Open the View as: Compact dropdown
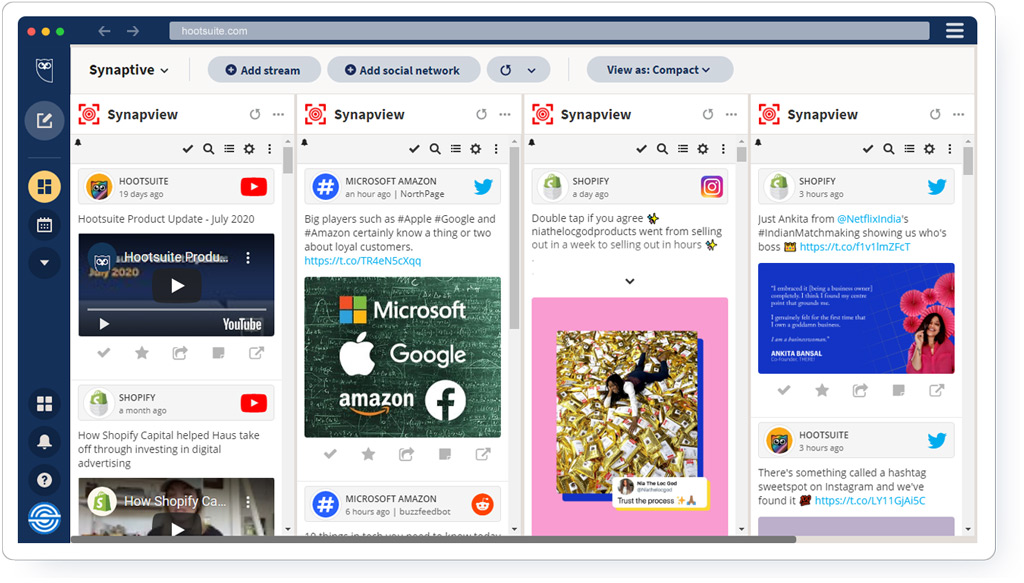Viewport: 1024px width, 583px height. click(660, 70)
